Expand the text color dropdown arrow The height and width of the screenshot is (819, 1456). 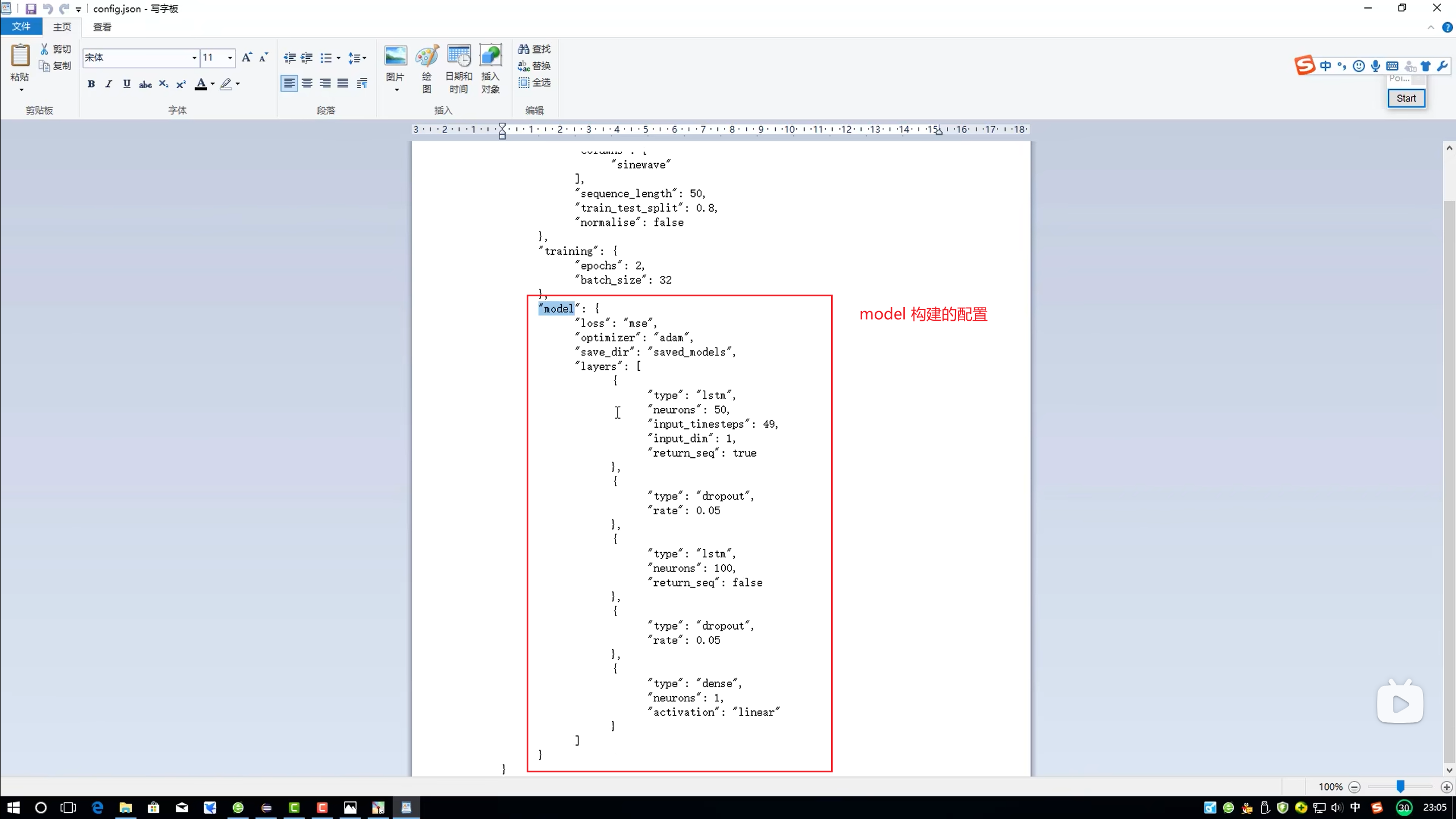[x=213, y=84]
